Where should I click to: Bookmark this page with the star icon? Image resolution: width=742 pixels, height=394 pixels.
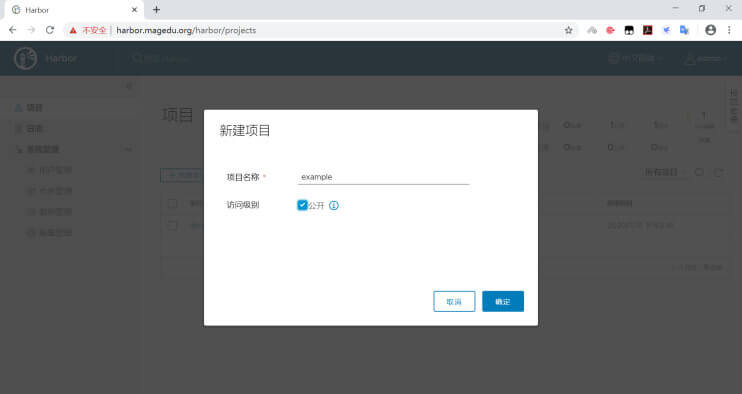[568, 30]
